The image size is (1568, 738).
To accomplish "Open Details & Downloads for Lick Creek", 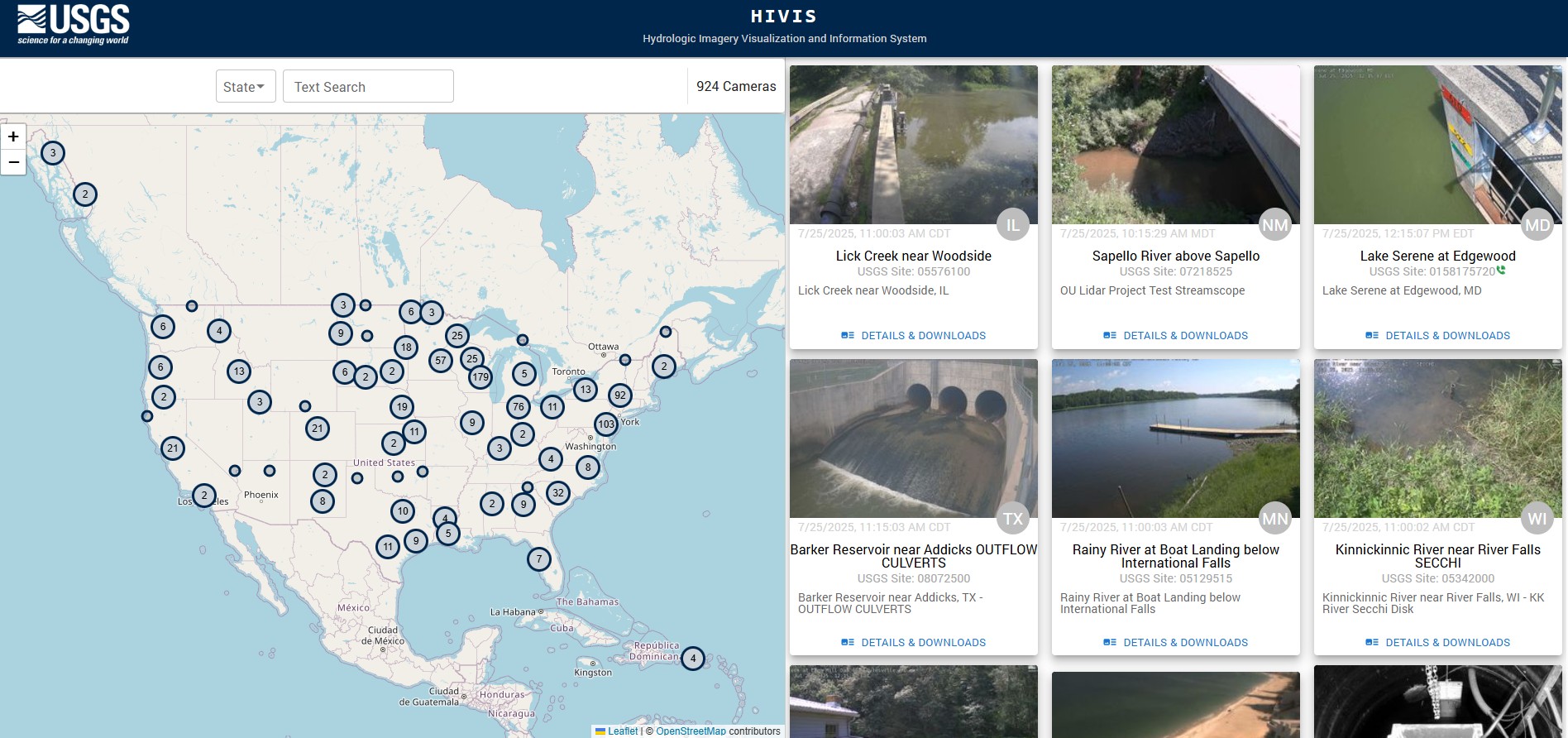I will point(914,336).
